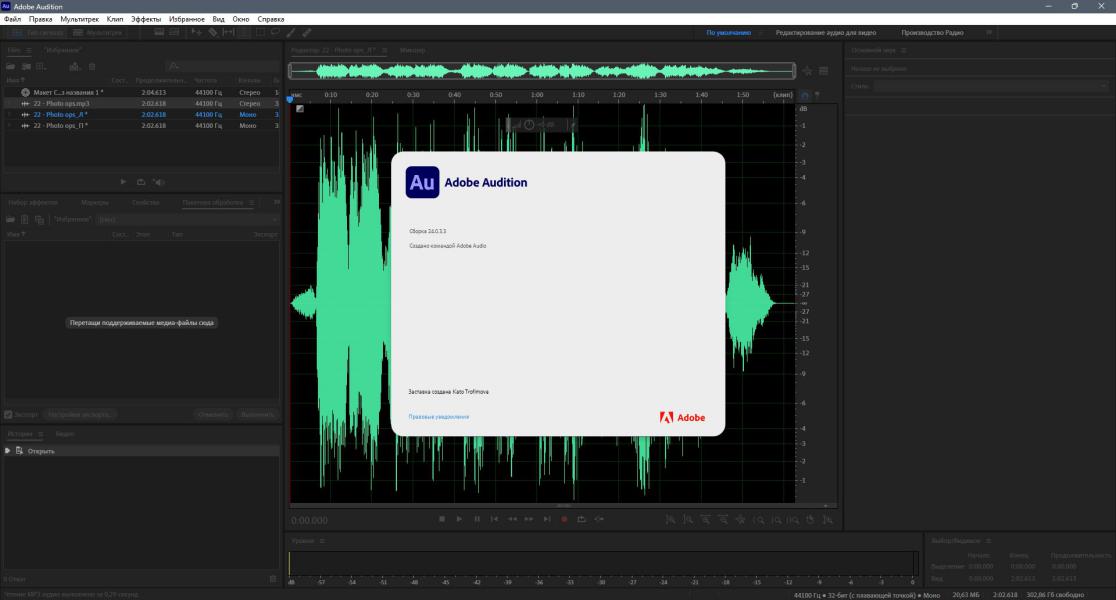Toggle auto-play in Files preview controls
Image resolution: width=1116 pixels, height=600 pixels.
click(x=159, y=182)
